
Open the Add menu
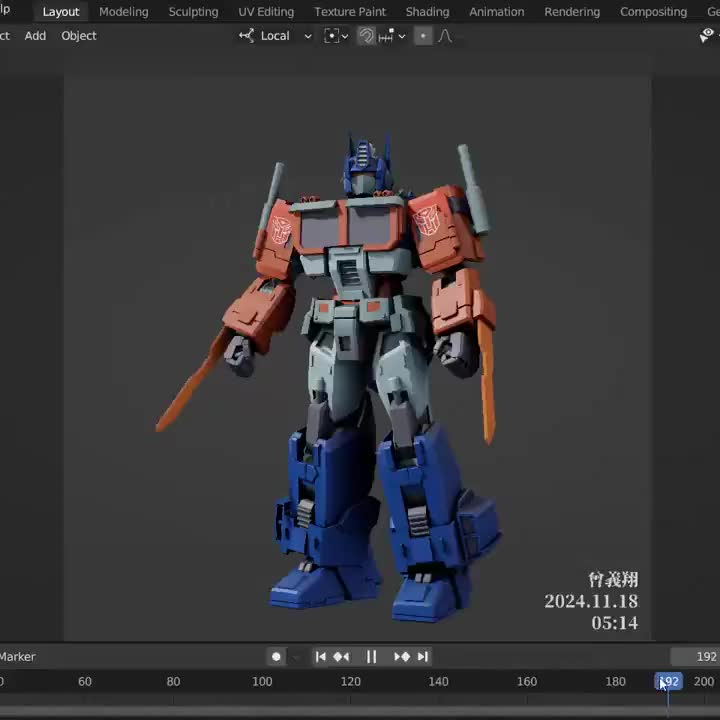35,36
